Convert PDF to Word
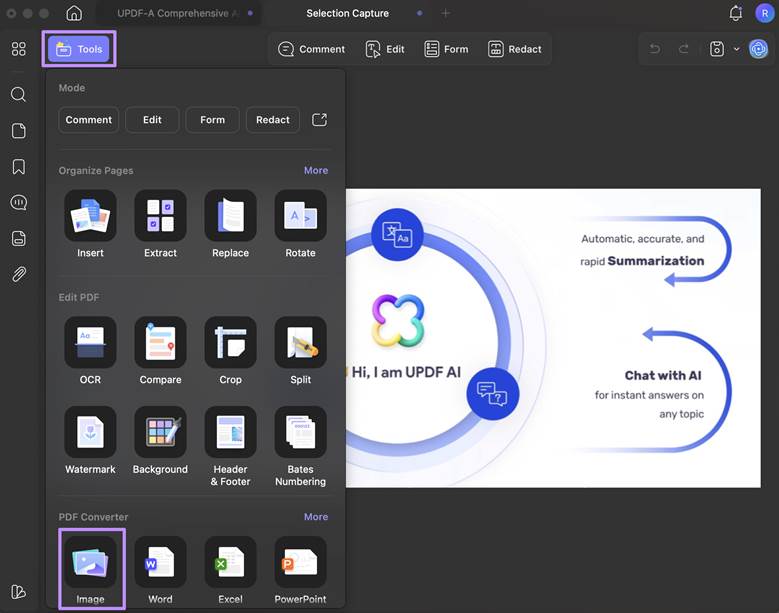The height and width of the screenshot is (613, 779). pos(160,570)
